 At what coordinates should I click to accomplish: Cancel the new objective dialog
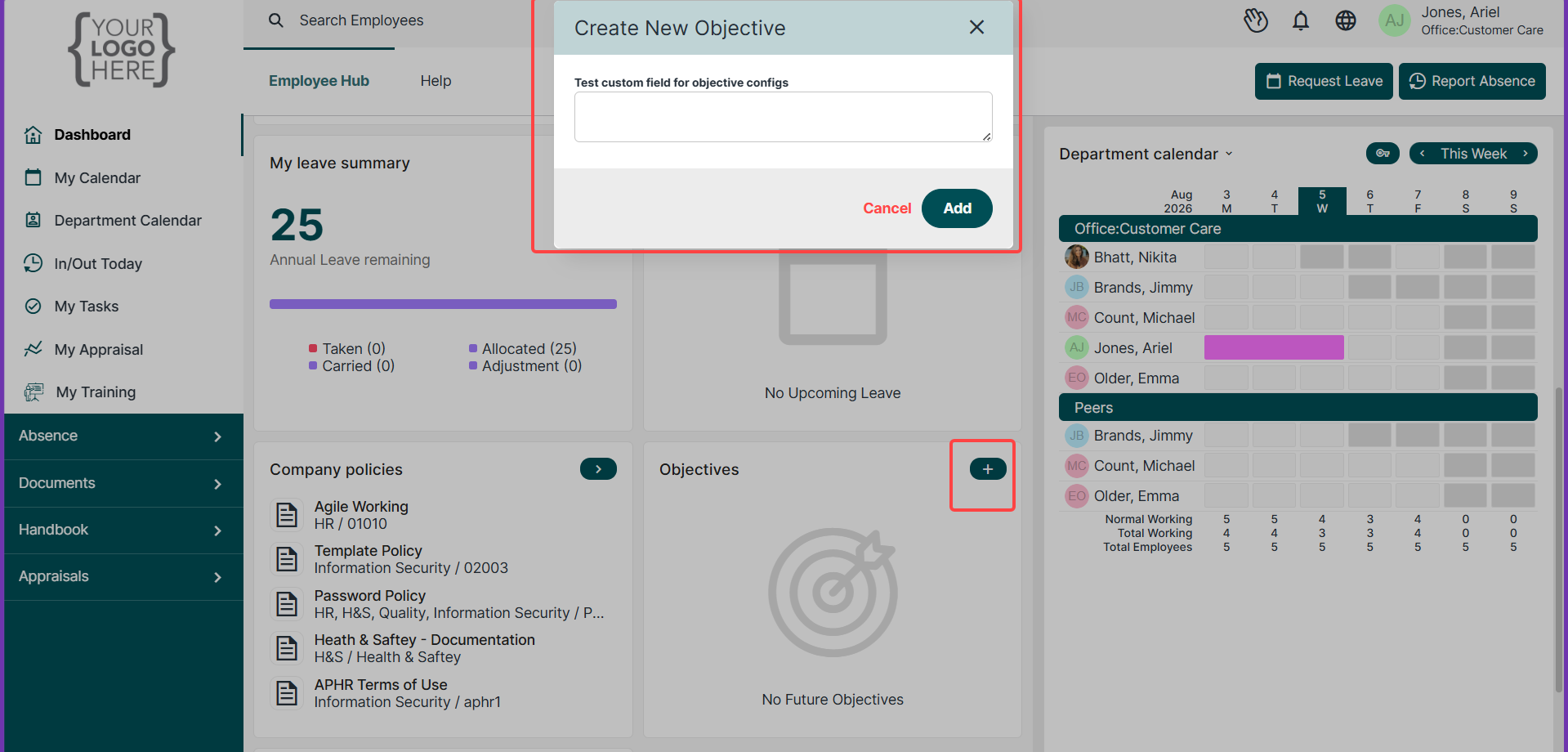pos(887,208)
